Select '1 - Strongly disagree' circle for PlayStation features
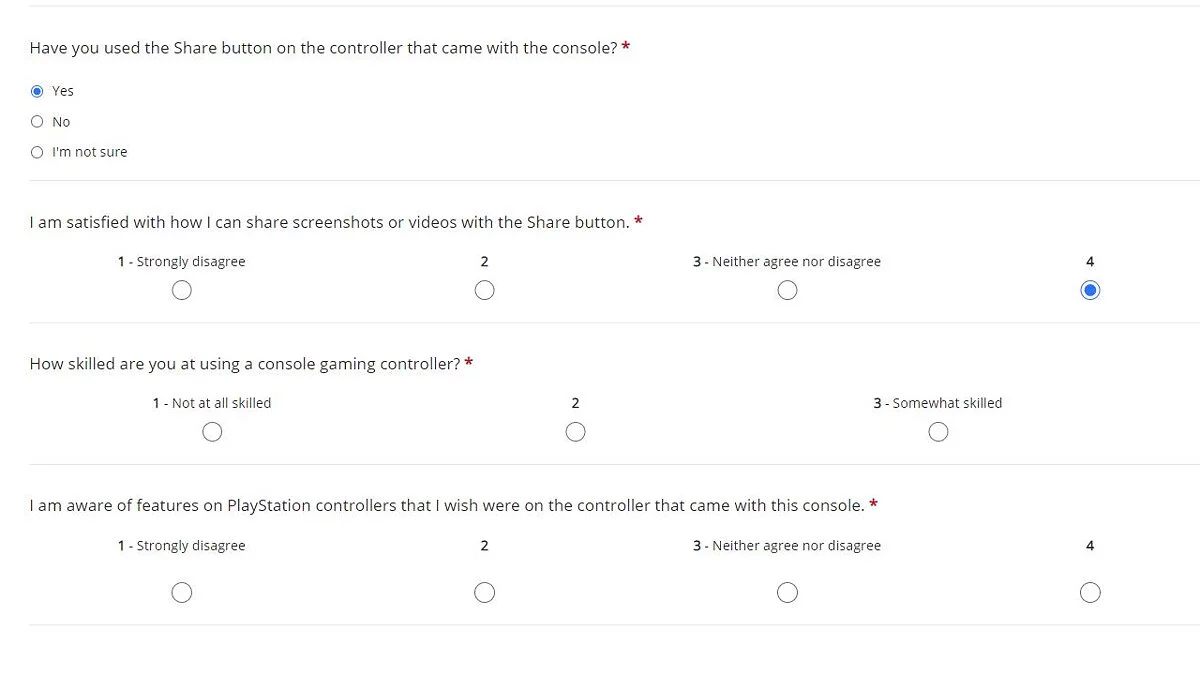1200x675 pixels. pyautogui.click(x=181, y=593)
